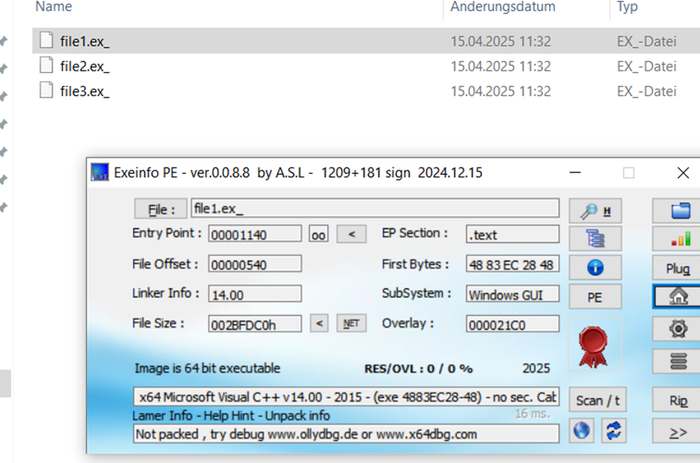Viewport: 700px width, 463px height.
Task: Click the detection result x64 Microsoft Visual C++ field
Action: click(346, 396)
